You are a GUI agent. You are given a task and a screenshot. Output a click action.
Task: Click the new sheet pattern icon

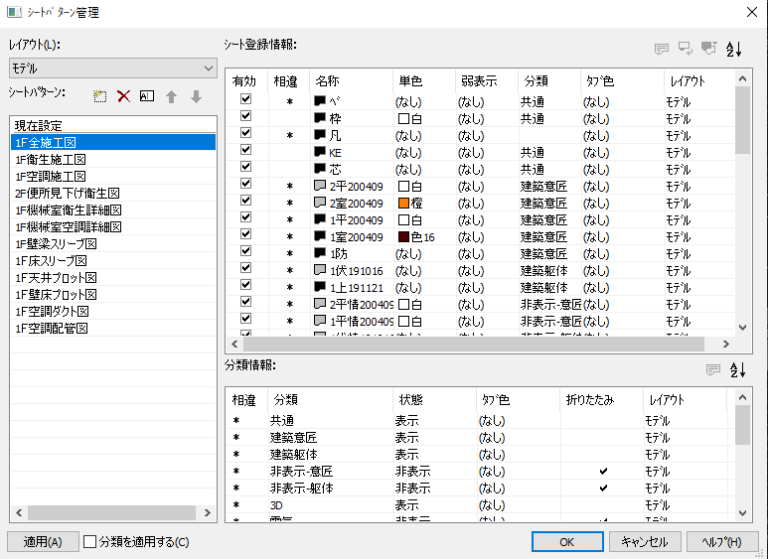[100, 96]
